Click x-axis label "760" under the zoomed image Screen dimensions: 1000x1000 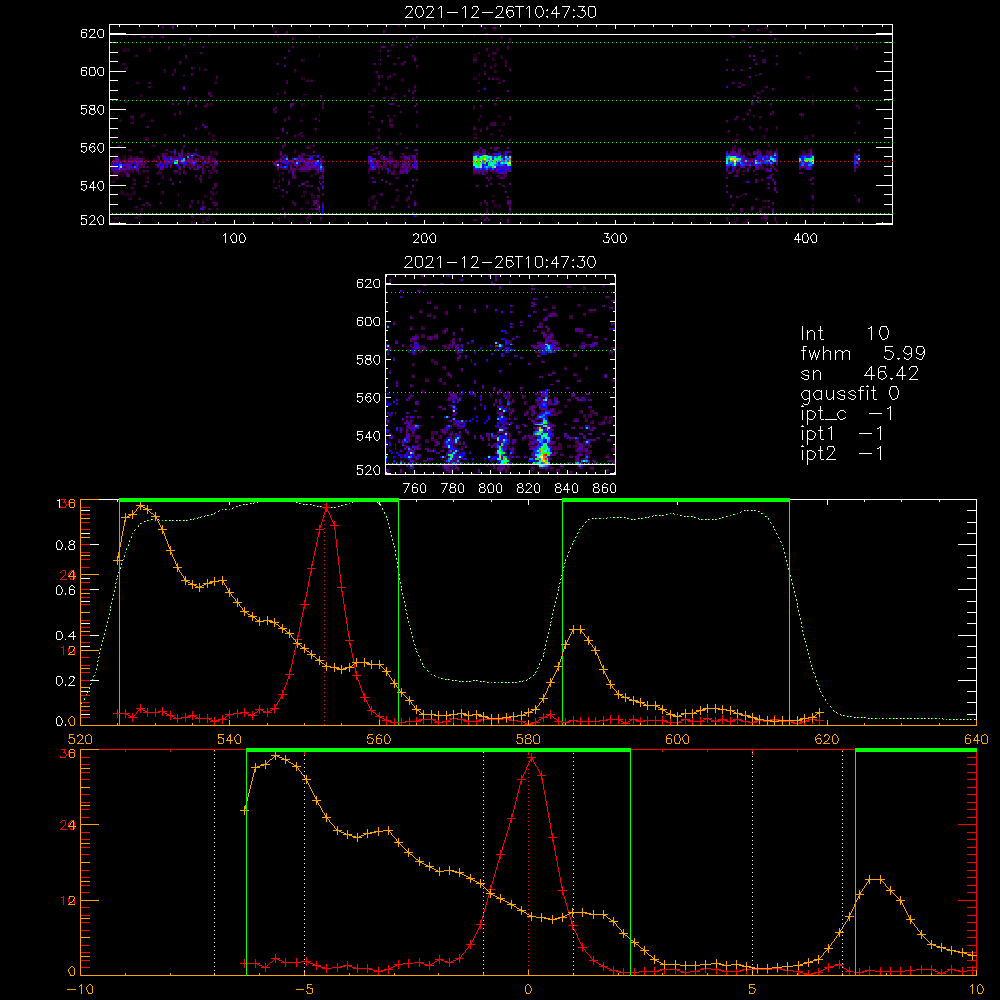coord(415,489)
